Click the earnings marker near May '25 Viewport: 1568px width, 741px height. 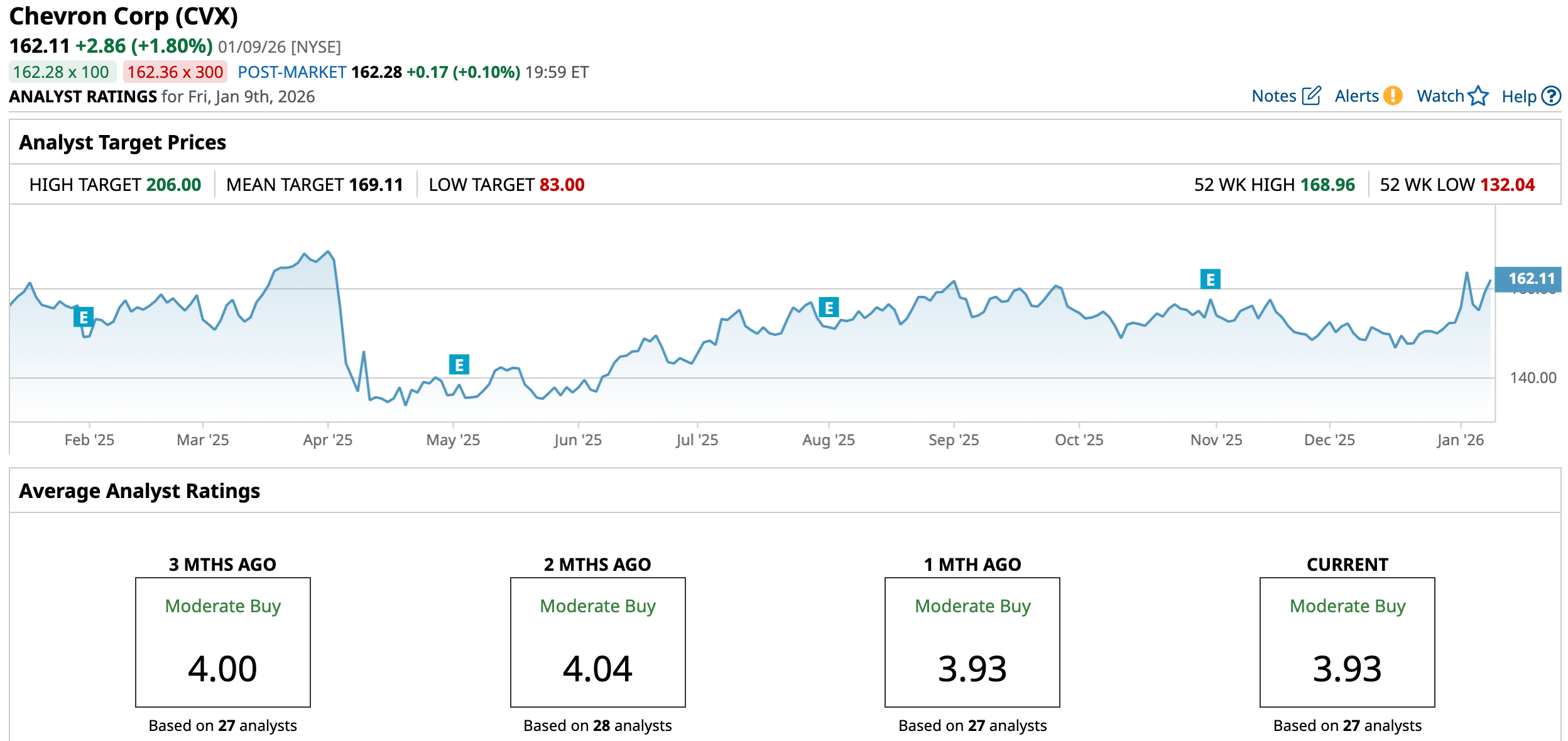459,364
